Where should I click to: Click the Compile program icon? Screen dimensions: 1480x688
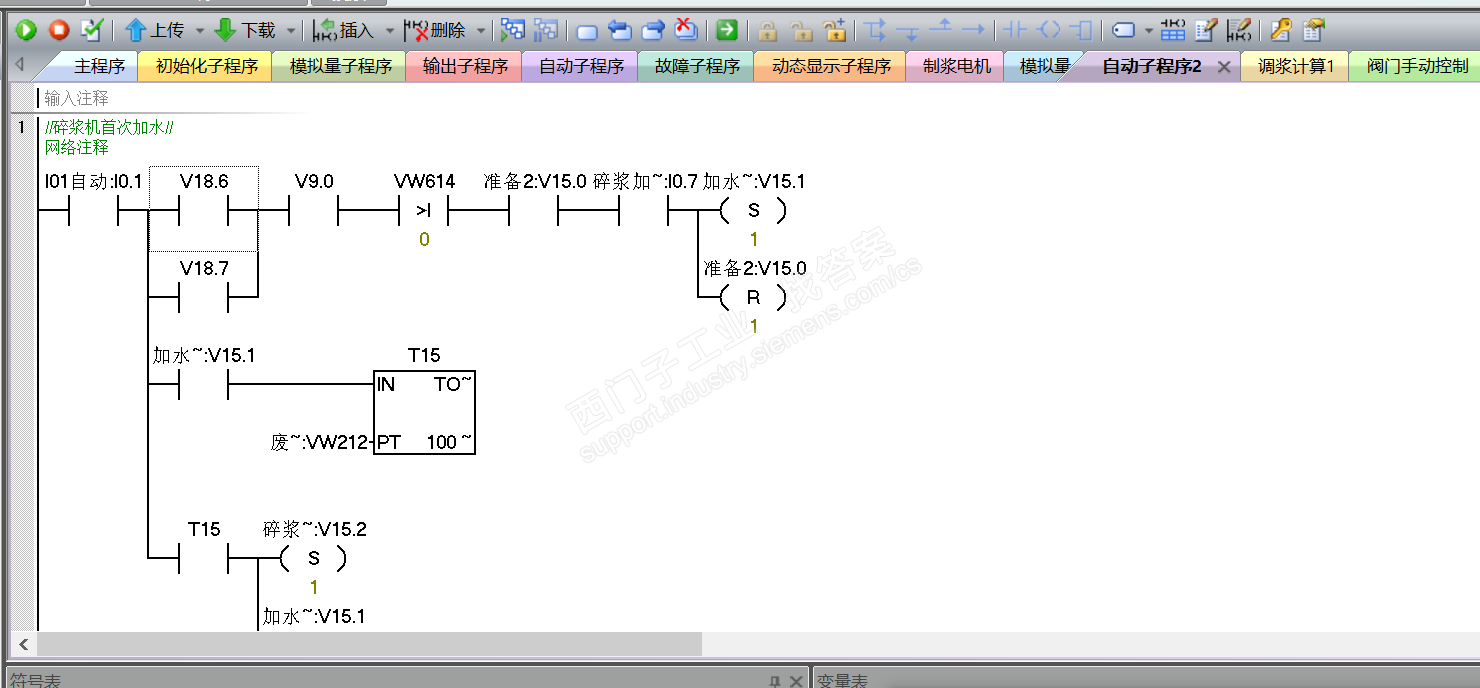[91, 30]
